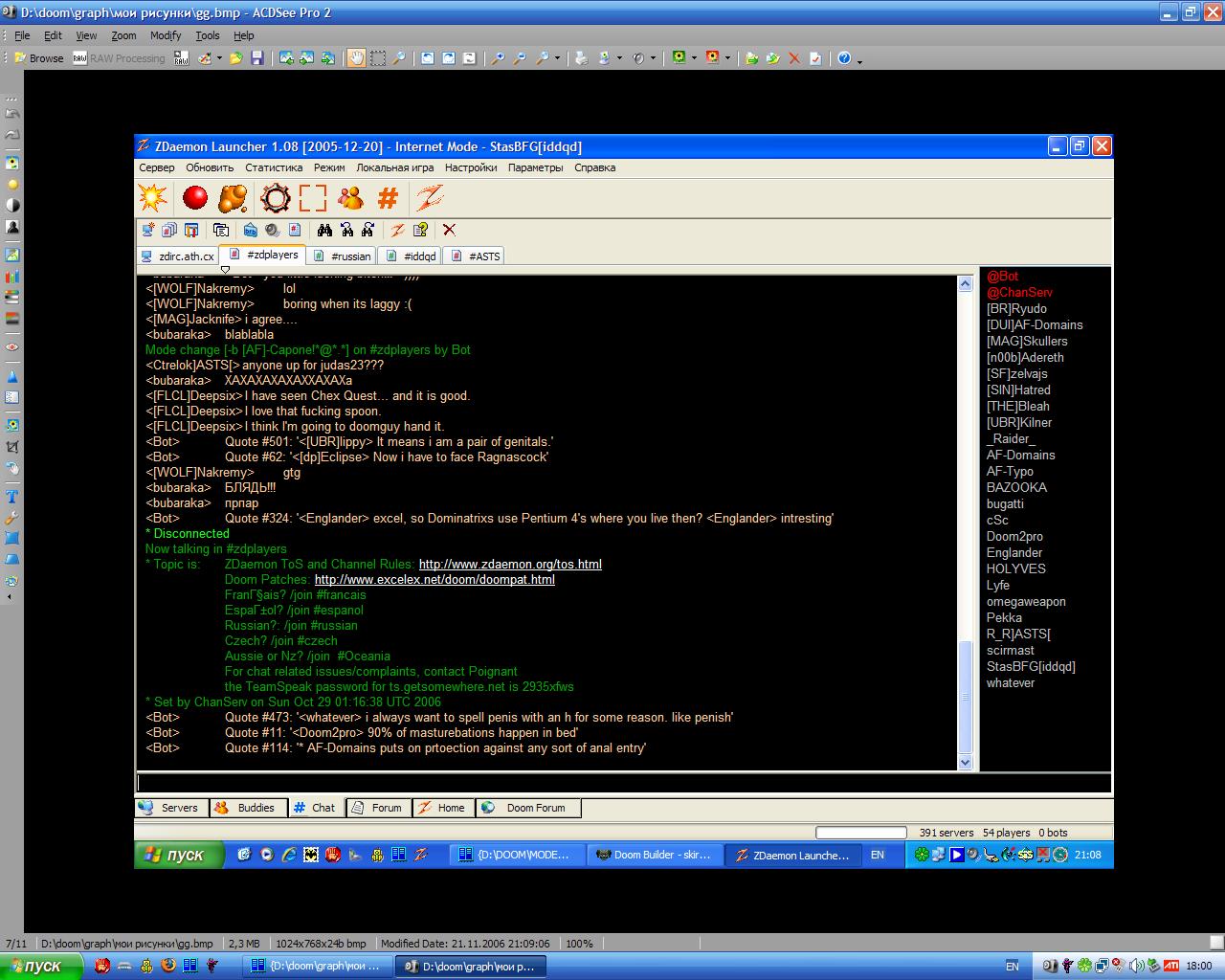Click the Print icon
The width and height of the screenshot is (1225, 980).
click(x=581, y=58)
